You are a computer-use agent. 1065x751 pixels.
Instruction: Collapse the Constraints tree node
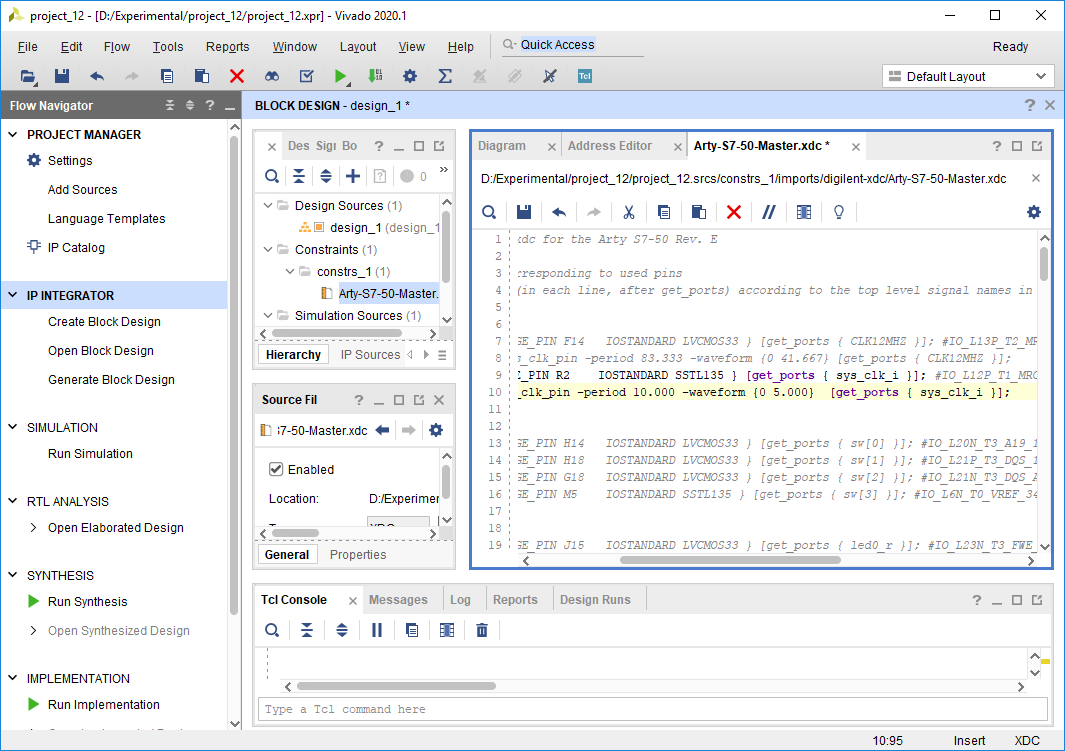coord(268,249)
